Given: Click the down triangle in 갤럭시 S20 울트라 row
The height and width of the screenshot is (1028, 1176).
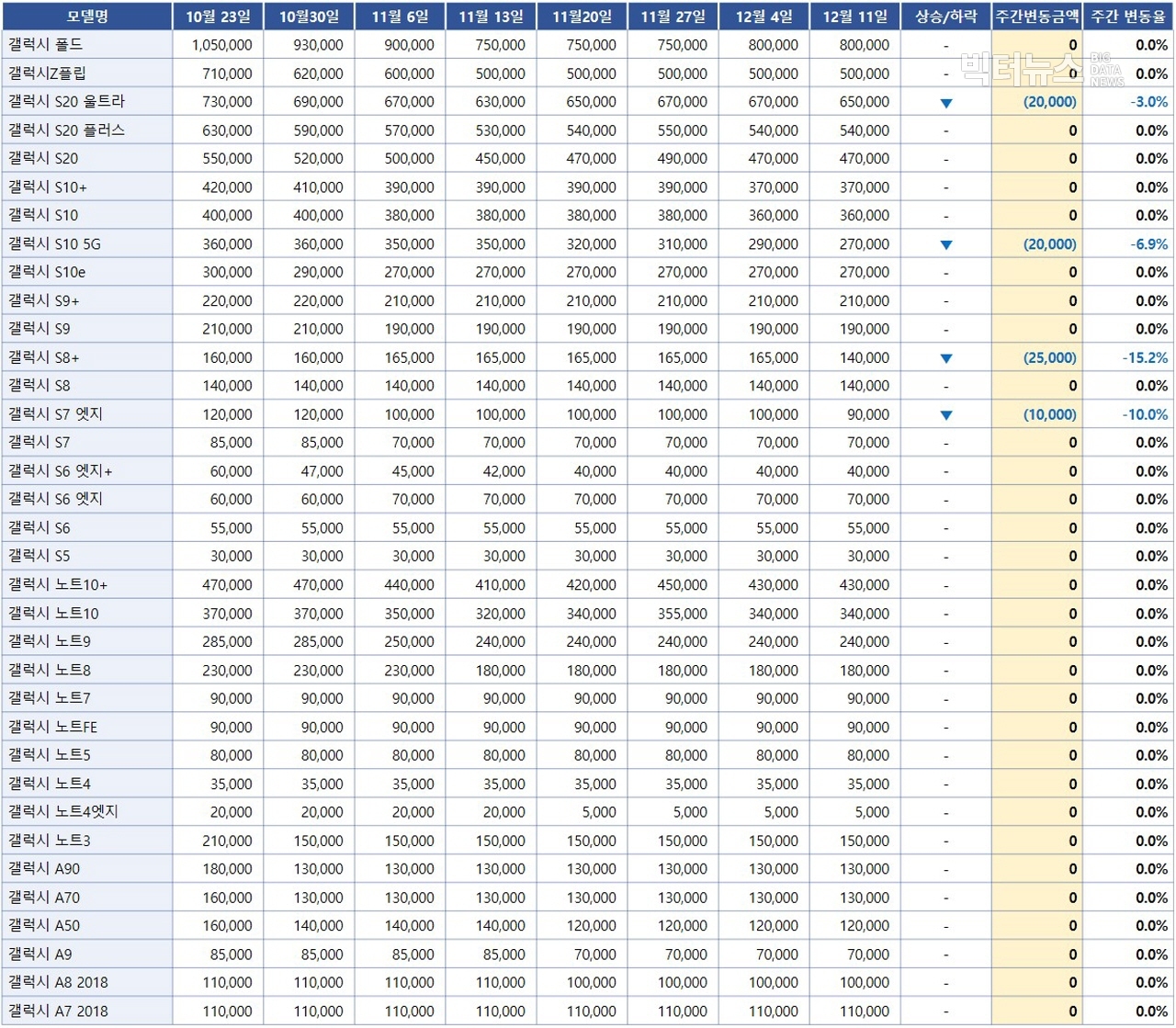Looking at the screenshot, I should click(946, 103).
